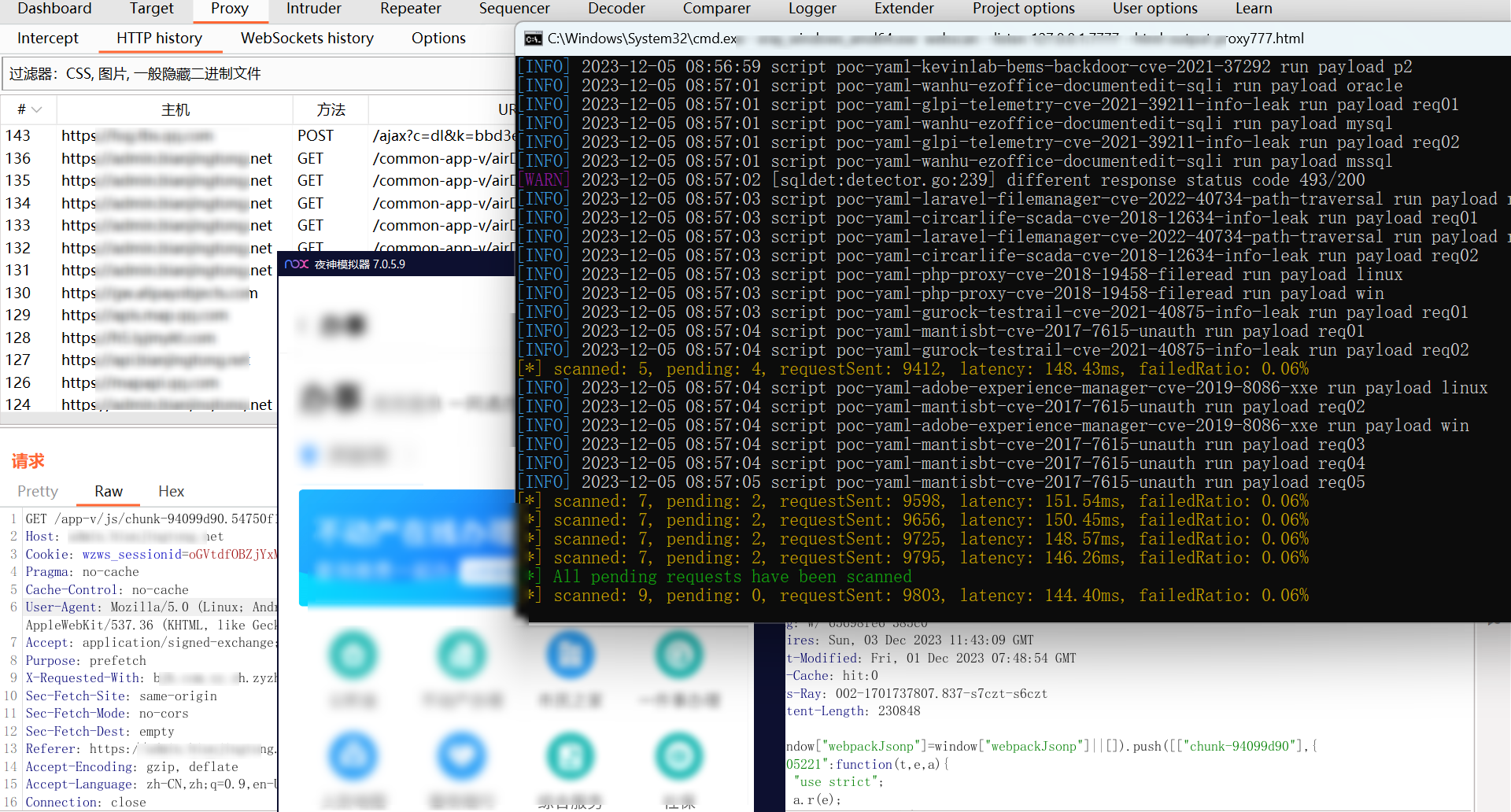Open the Dashboard tab in Burp
The height and width of the screenshot is (812, 1511).
[54, 9]
